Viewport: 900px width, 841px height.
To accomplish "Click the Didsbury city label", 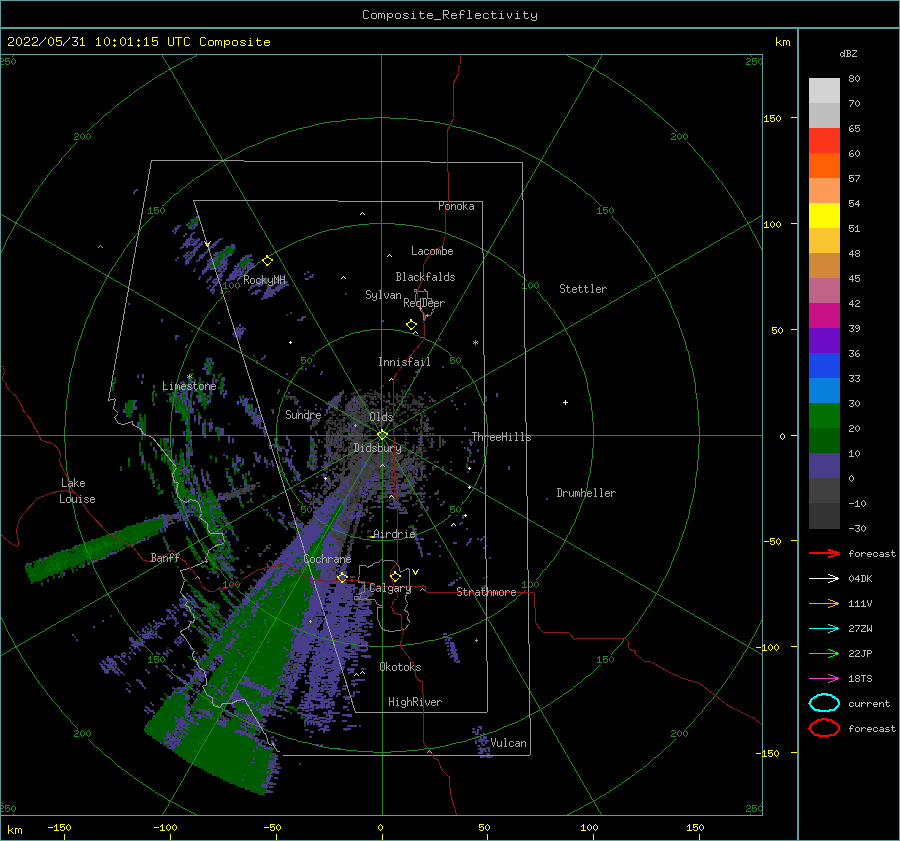I will (378, 448).
